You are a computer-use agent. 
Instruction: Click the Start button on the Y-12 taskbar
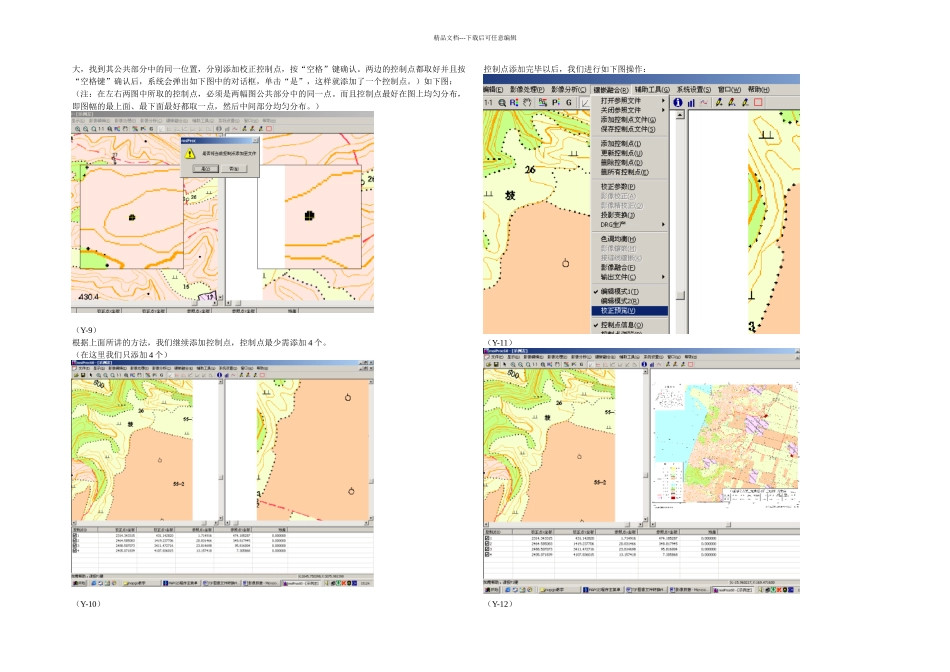click(493, 591)
